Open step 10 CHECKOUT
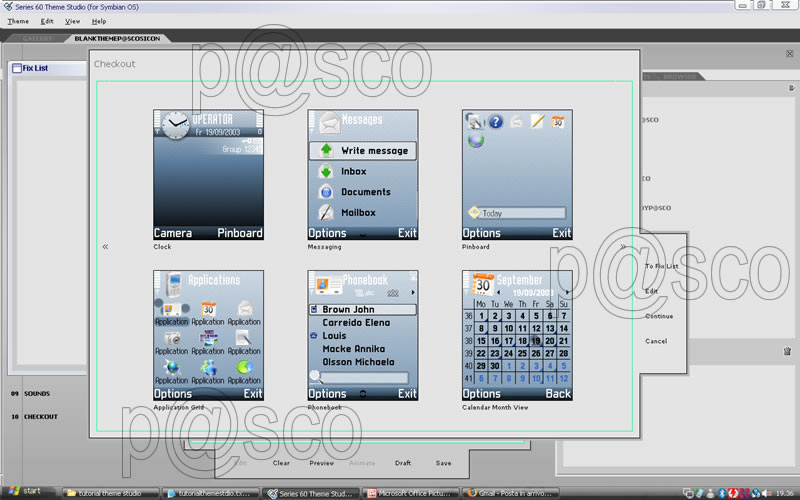Viewport: 800px width, 500px height. pos(34,417)
